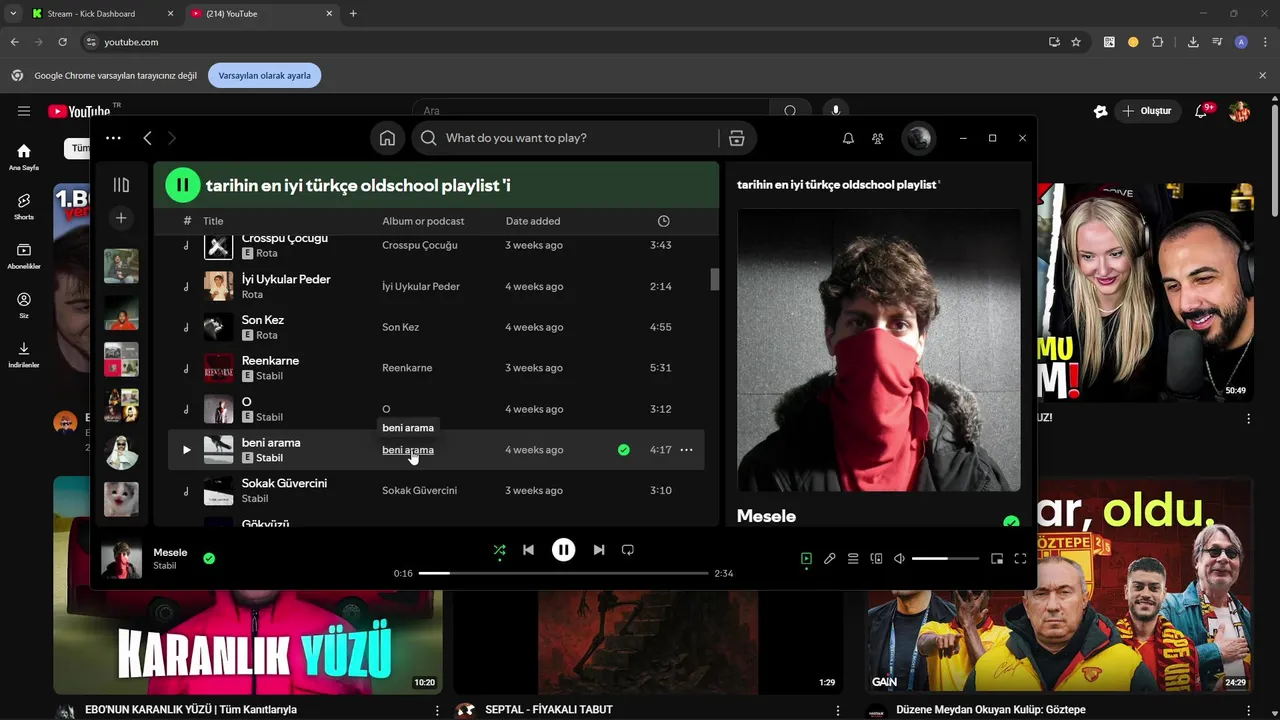1280x720 pixels.
Task: Toggle repeat mode in the Spotify player
Action: tap(628, 550)
